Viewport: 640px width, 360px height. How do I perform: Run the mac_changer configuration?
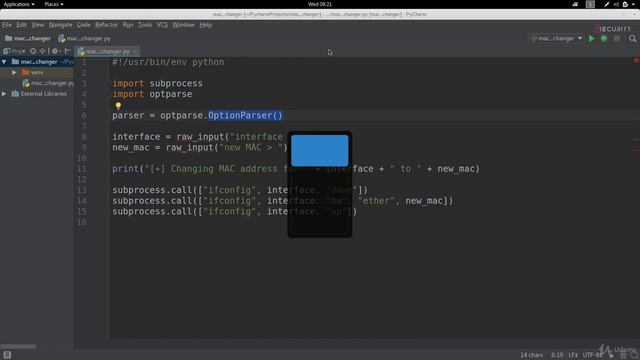click(x=591, y=38)
